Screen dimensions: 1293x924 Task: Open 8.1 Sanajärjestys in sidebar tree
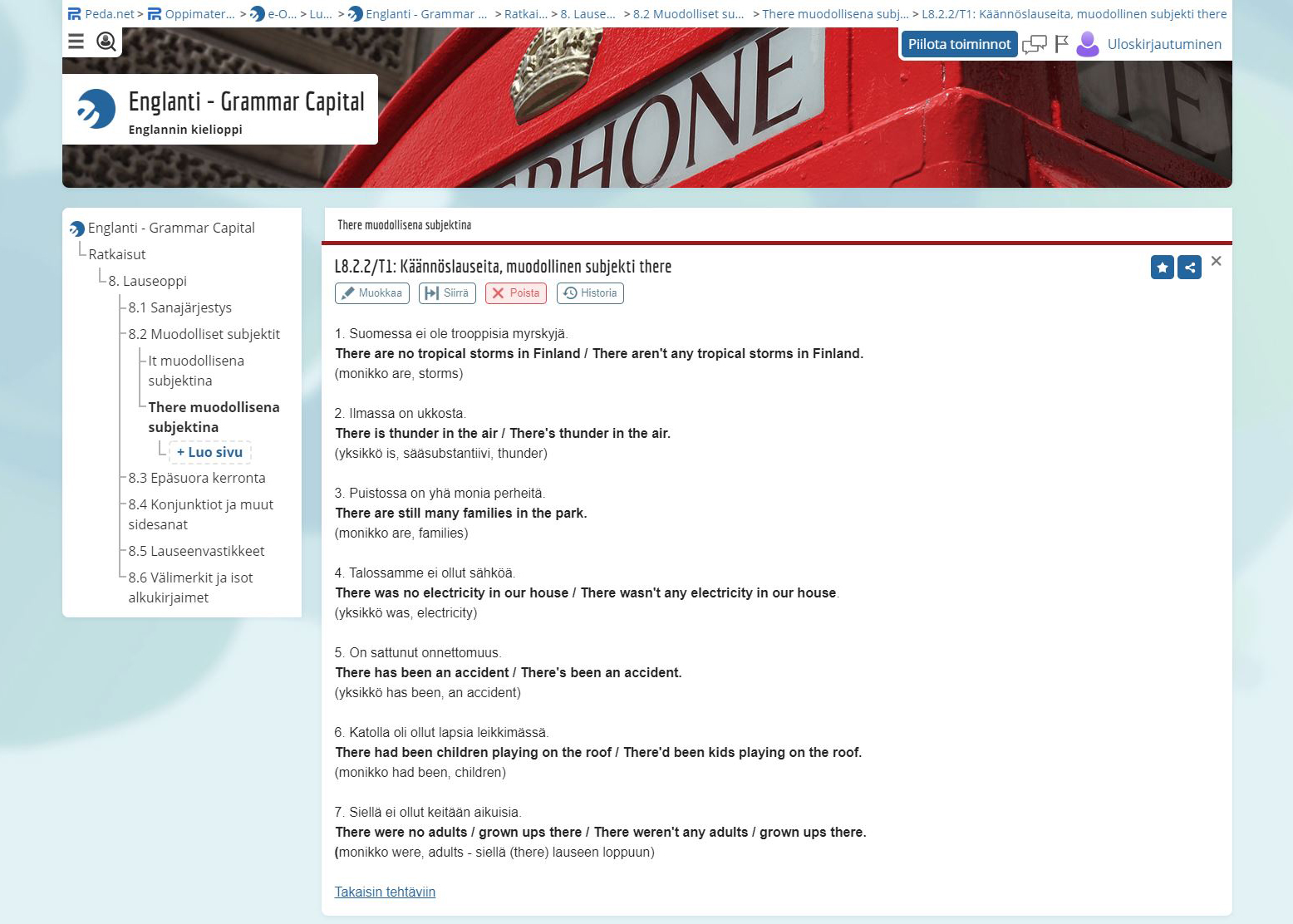click(179, 307)
